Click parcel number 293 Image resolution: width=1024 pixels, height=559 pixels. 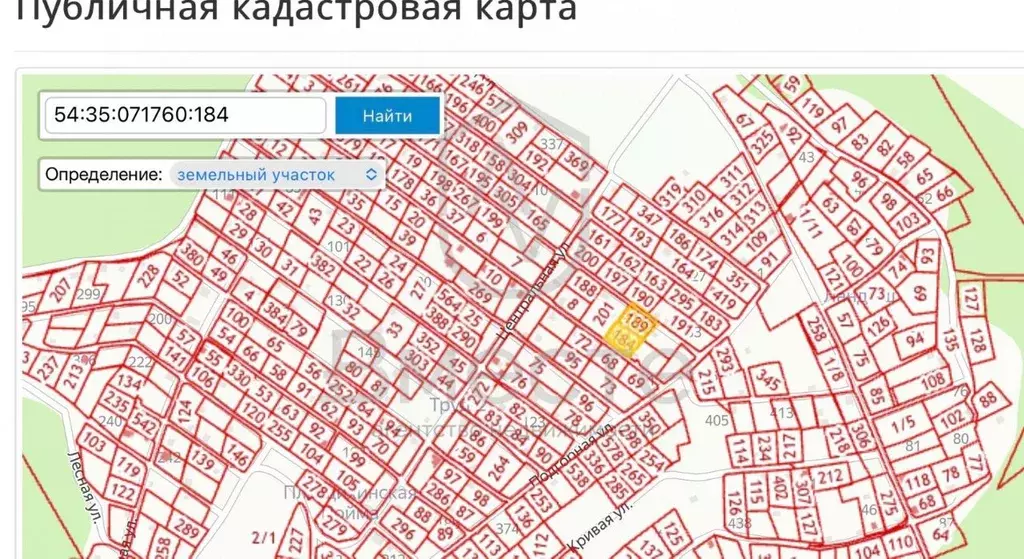point(724,359)
